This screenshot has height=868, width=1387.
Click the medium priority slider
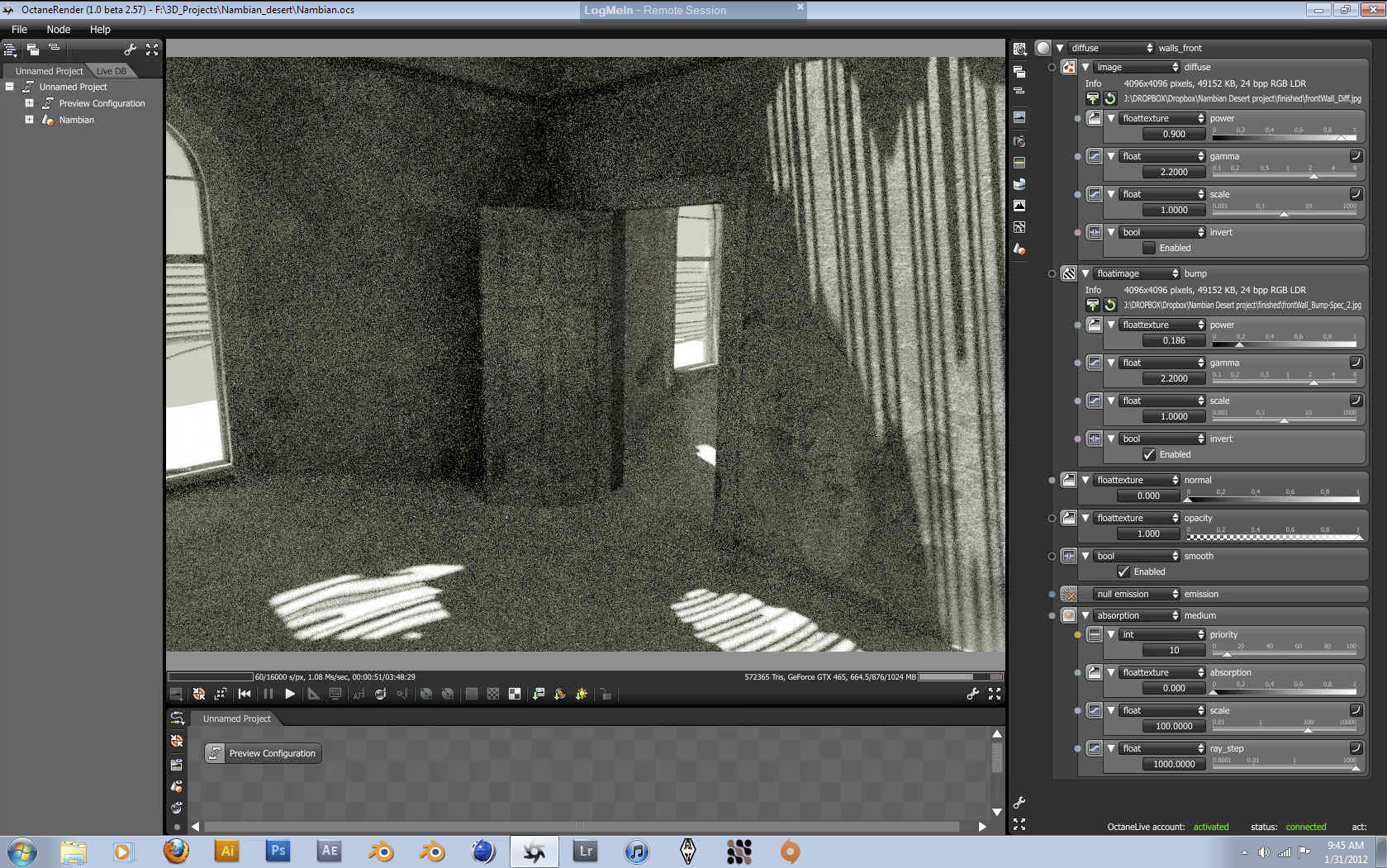[x=1285, y=650]
